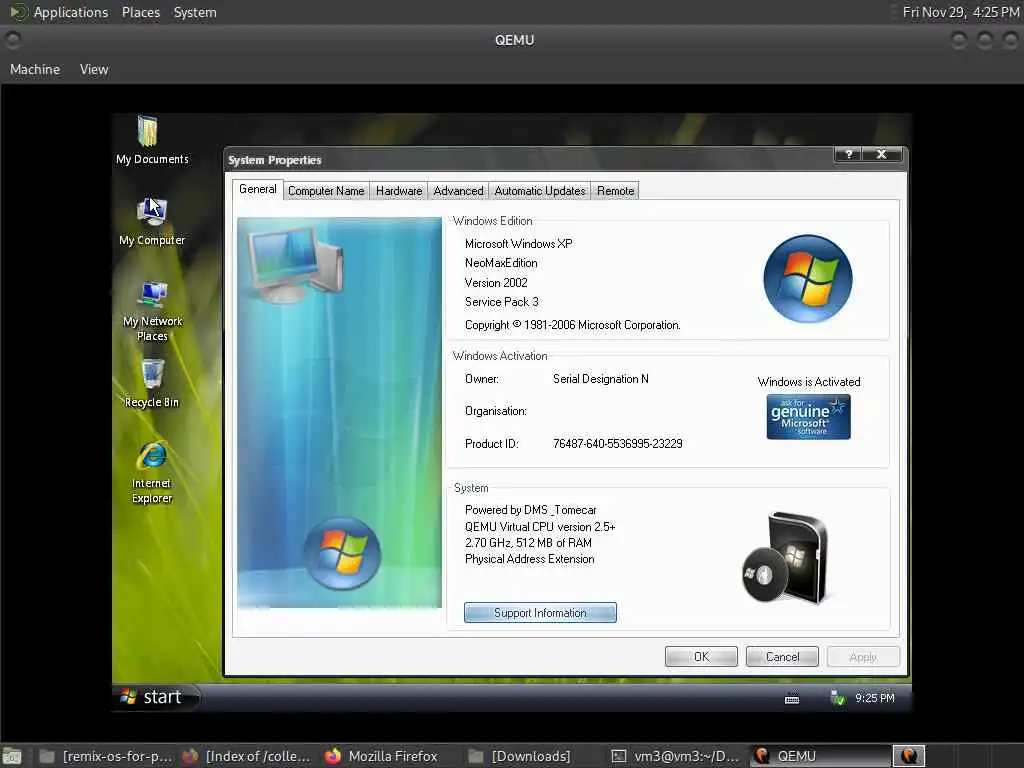Click the network status tray icon
This screenshot has width=1024, height=768.
[x=837, y=697]
